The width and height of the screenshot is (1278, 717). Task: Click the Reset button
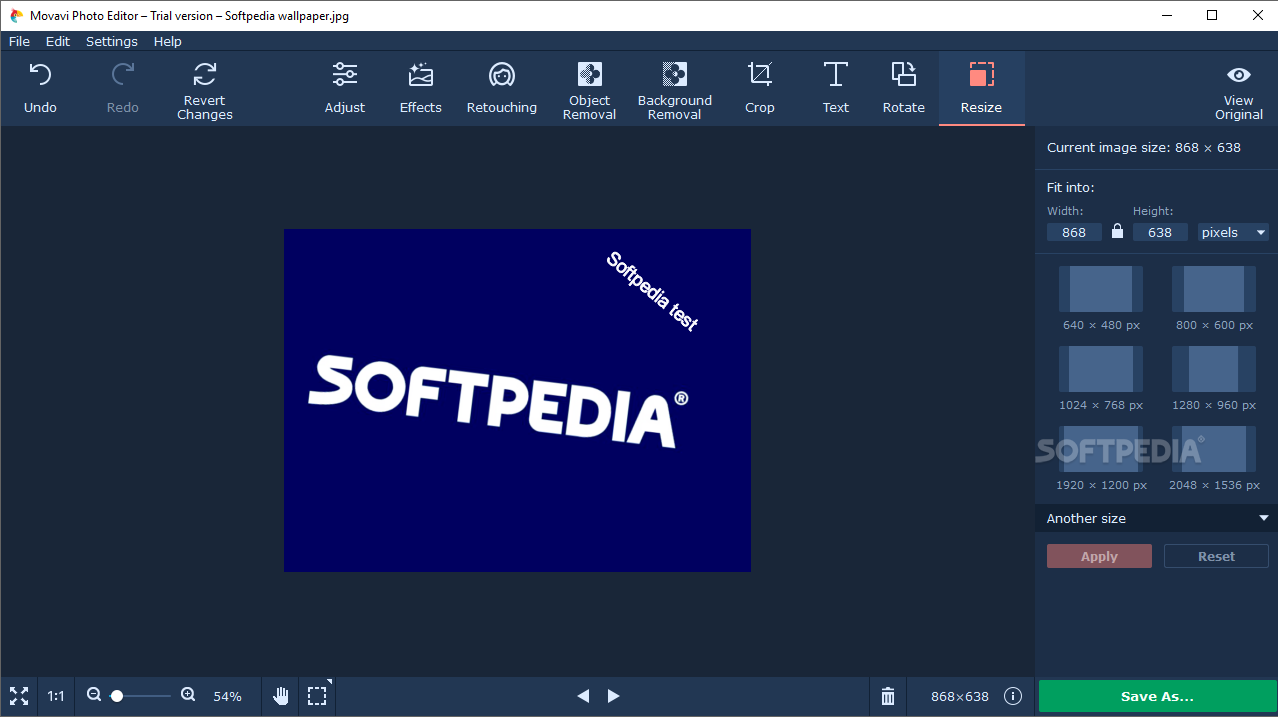click(x=1216, y=556)
